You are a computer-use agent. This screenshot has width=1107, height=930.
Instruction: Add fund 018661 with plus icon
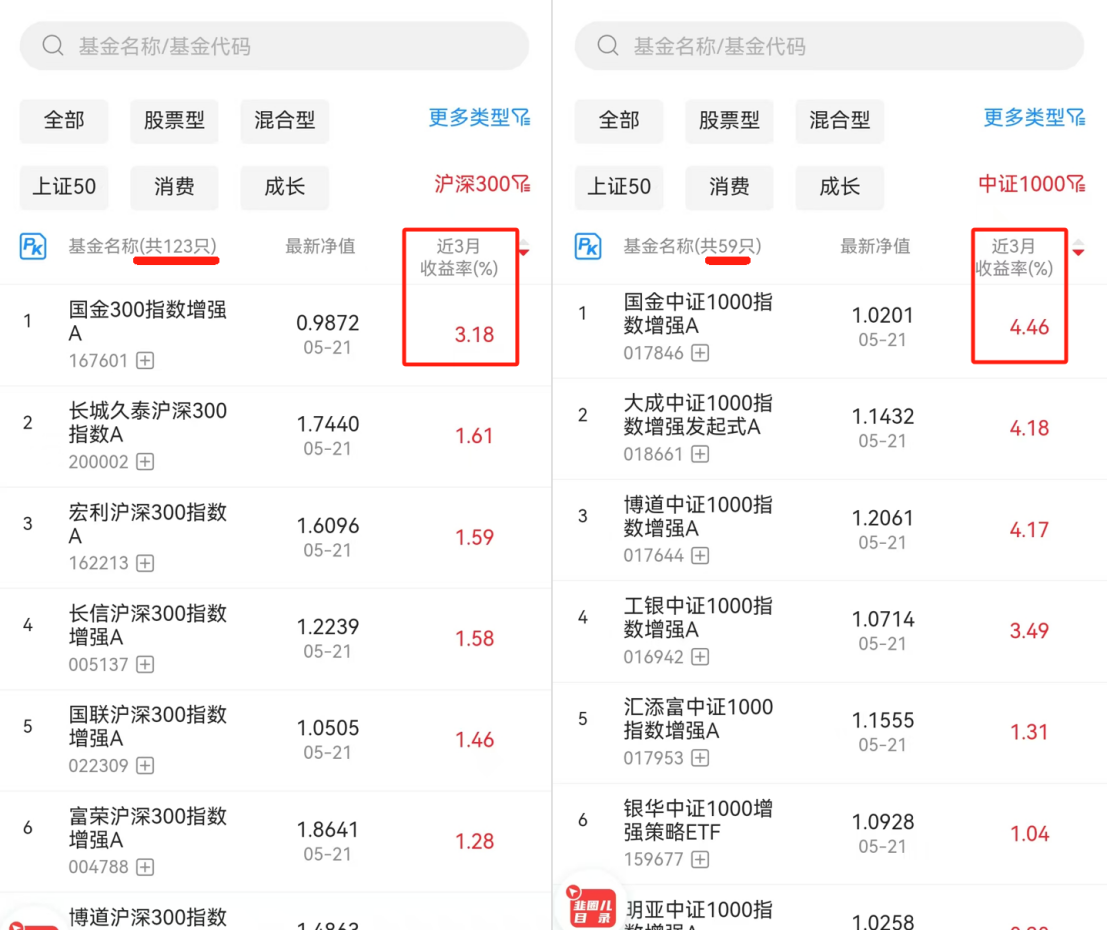point(700,454)
